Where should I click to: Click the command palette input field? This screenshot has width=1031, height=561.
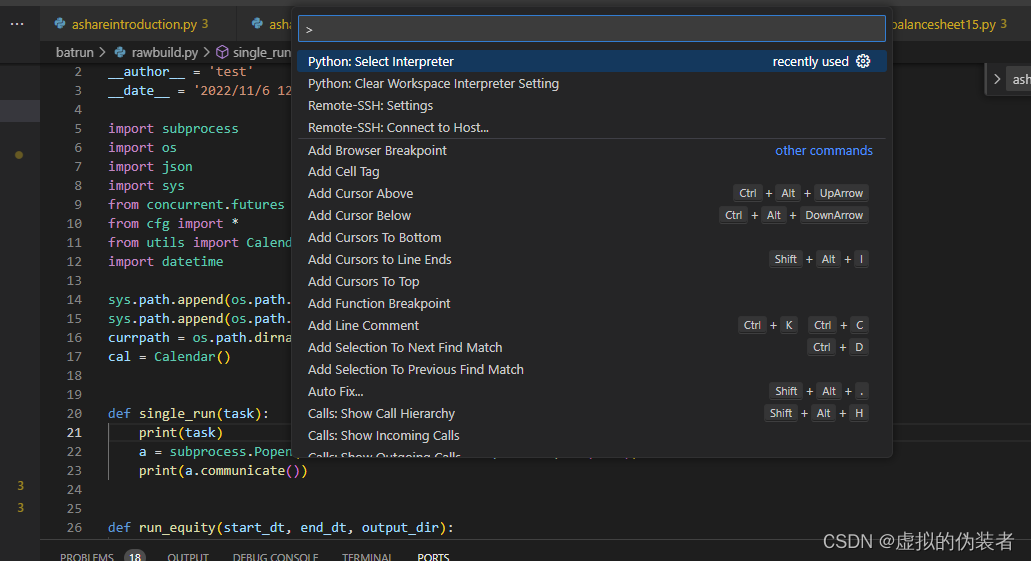coord(591,29)
